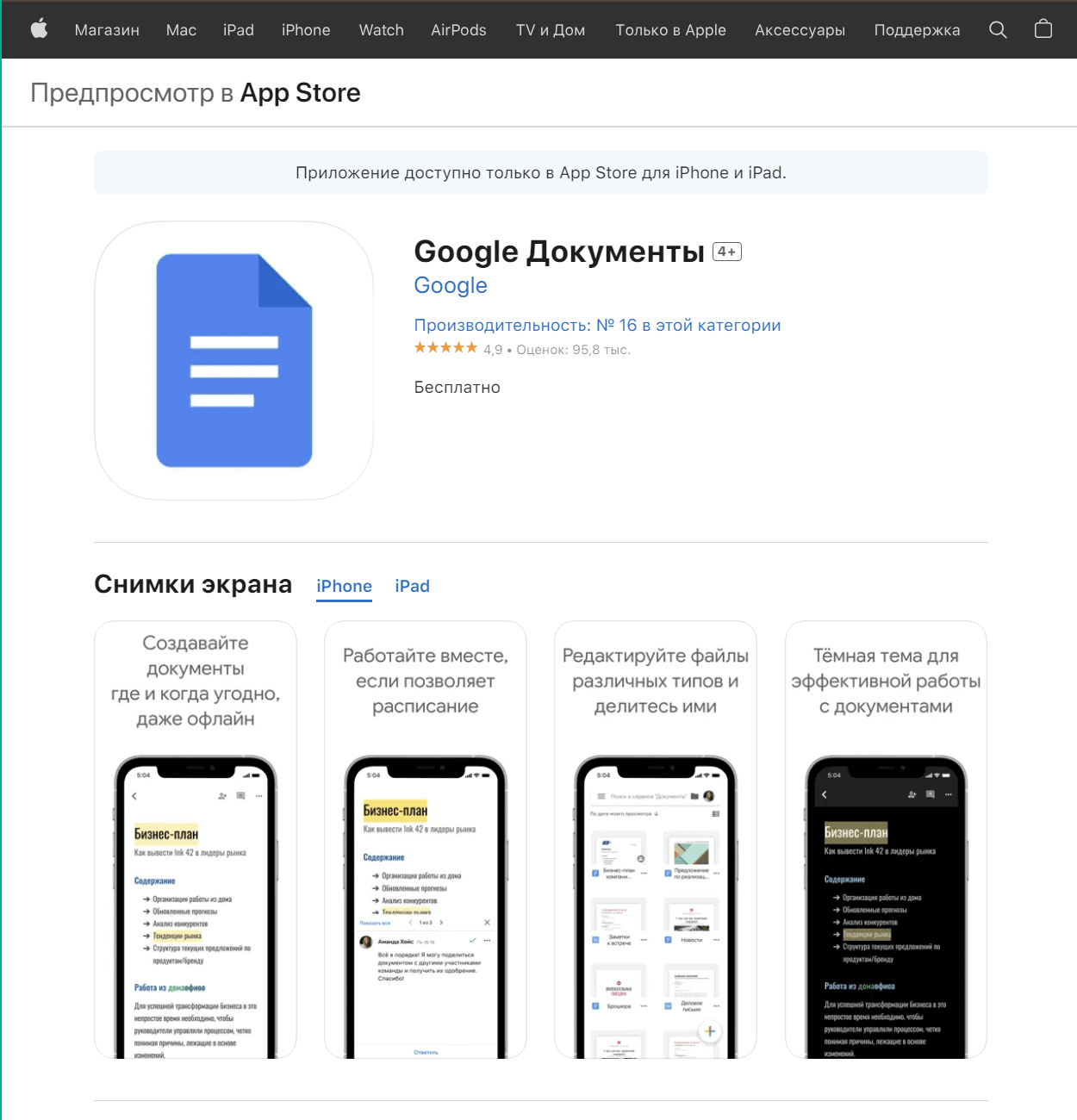
Task: Click the Google developer link
Action: 451,285
